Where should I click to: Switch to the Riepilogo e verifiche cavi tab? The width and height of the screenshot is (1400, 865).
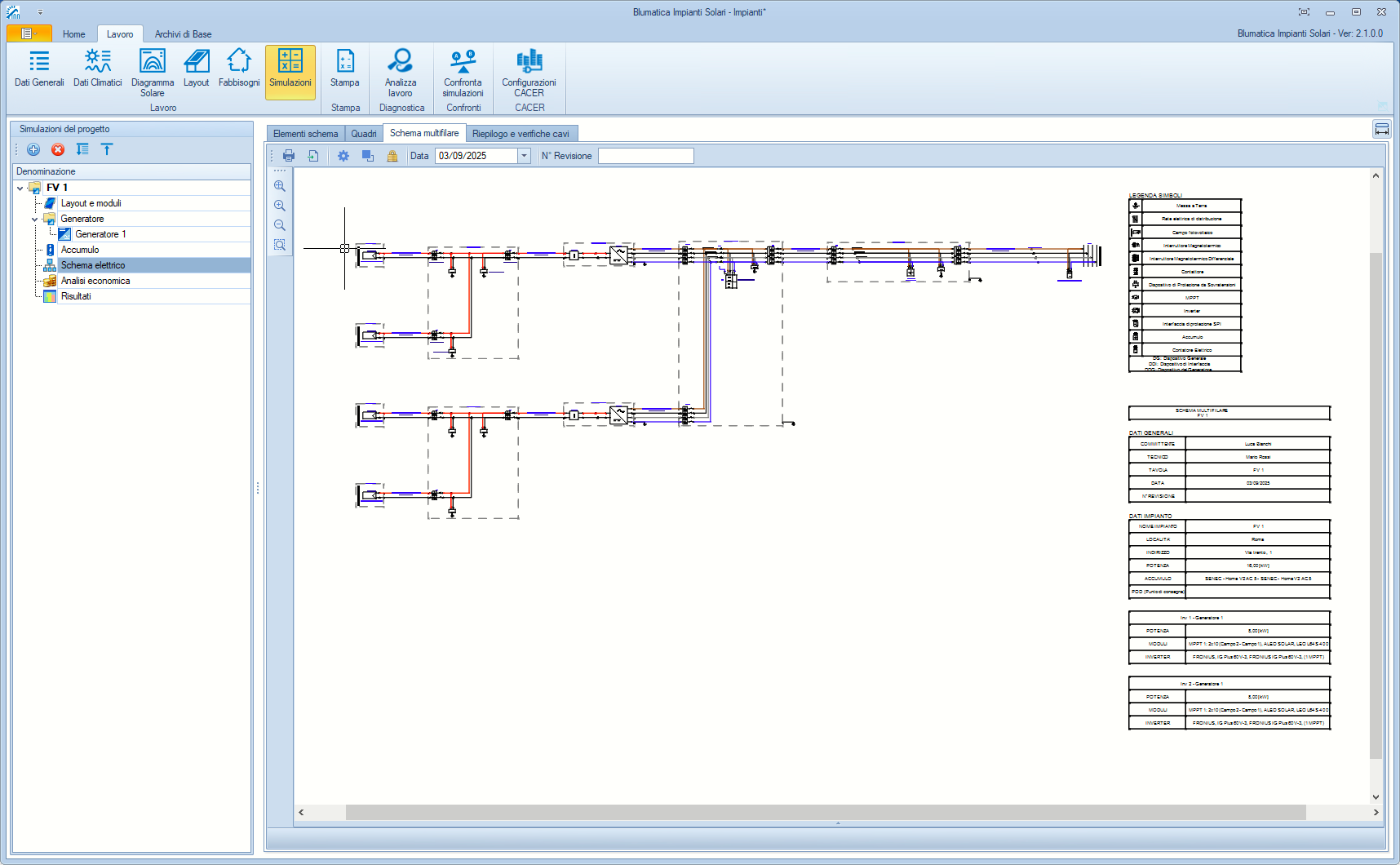coord(521,134)
